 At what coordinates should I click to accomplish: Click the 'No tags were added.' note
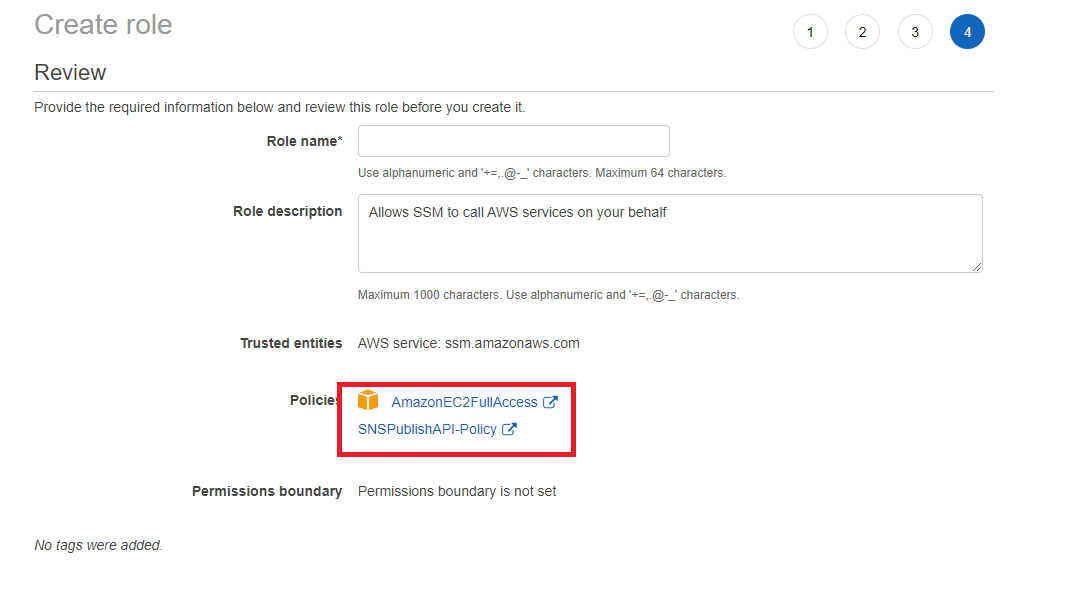(x=99, y=545)
